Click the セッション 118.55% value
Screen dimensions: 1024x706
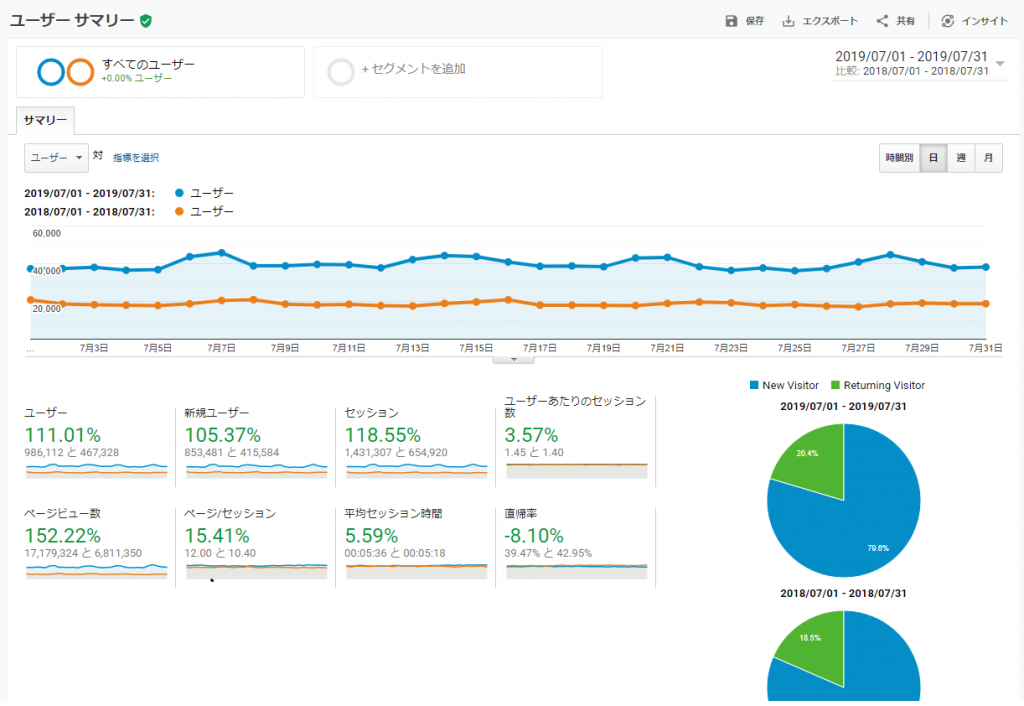point(383,436)
